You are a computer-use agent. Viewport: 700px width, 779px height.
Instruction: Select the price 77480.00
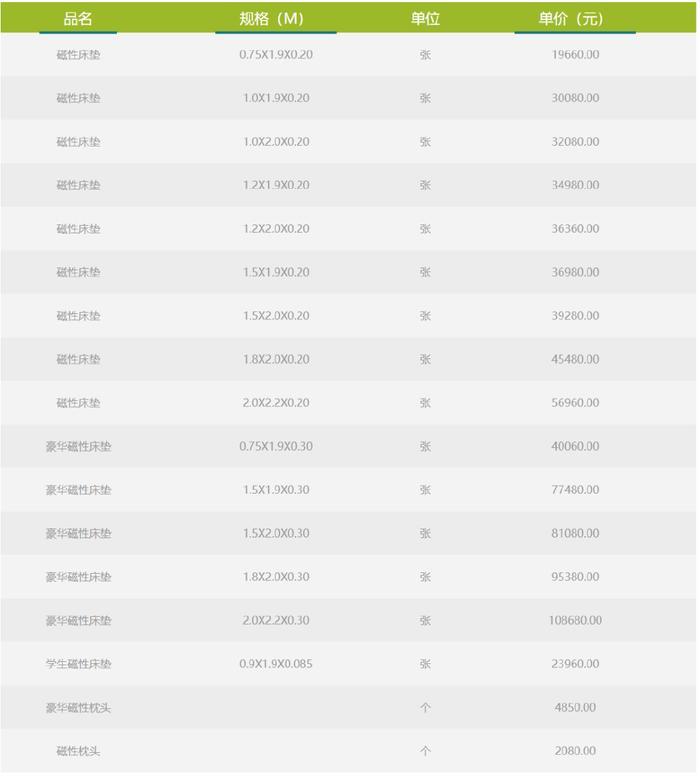point(575,490)
